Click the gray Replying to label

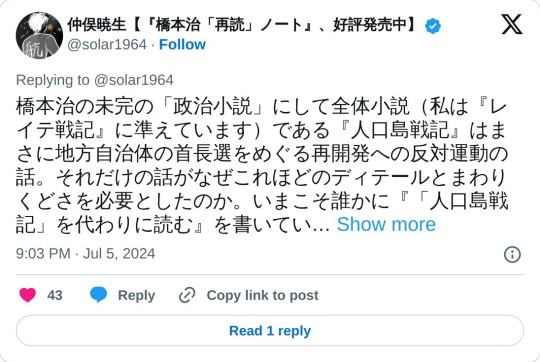point(52,80)
